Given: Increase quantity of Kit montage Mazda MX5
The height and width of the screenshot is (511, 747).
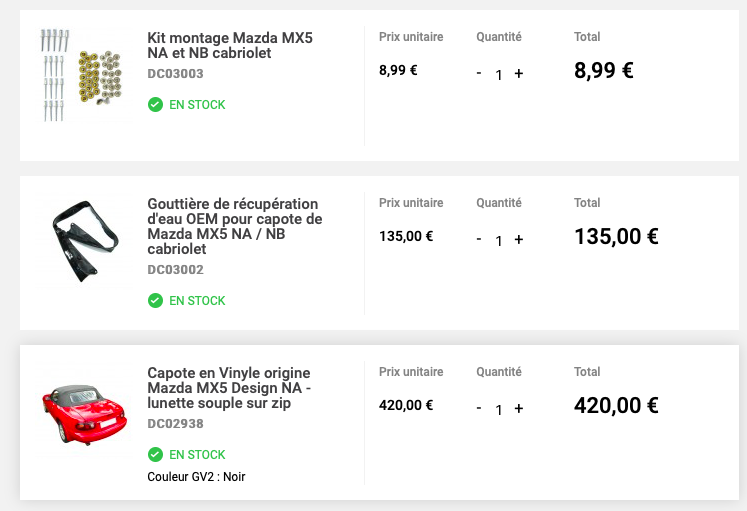Looking at the screenshot, I should [x=519, y=74].
